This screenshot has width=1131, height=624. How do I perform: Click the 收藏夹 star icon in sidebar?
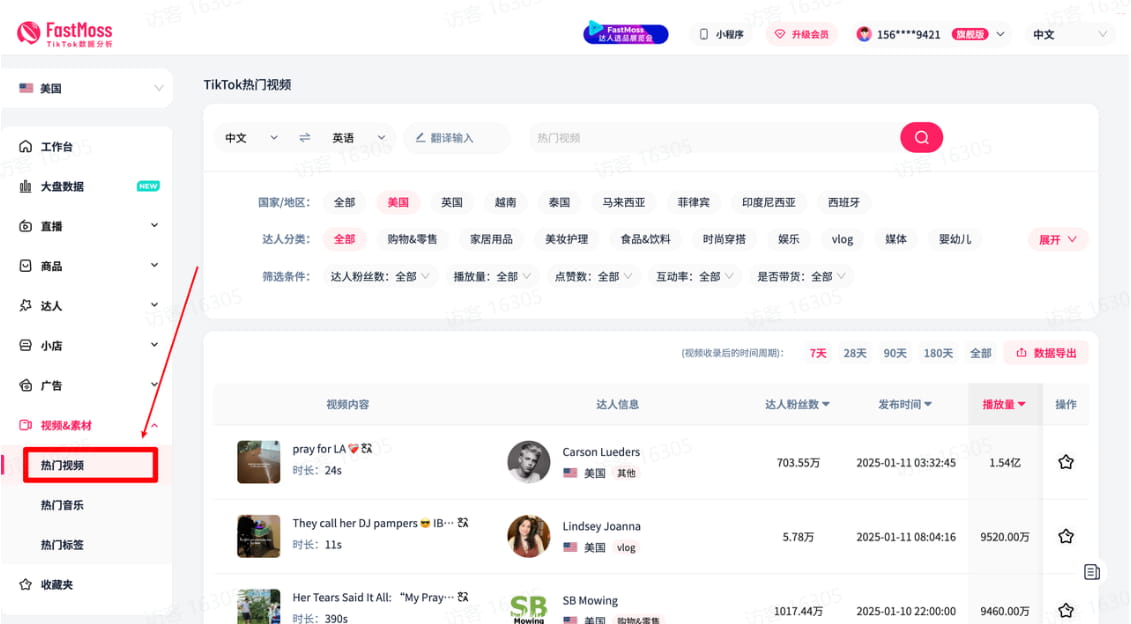pos(25,584)
